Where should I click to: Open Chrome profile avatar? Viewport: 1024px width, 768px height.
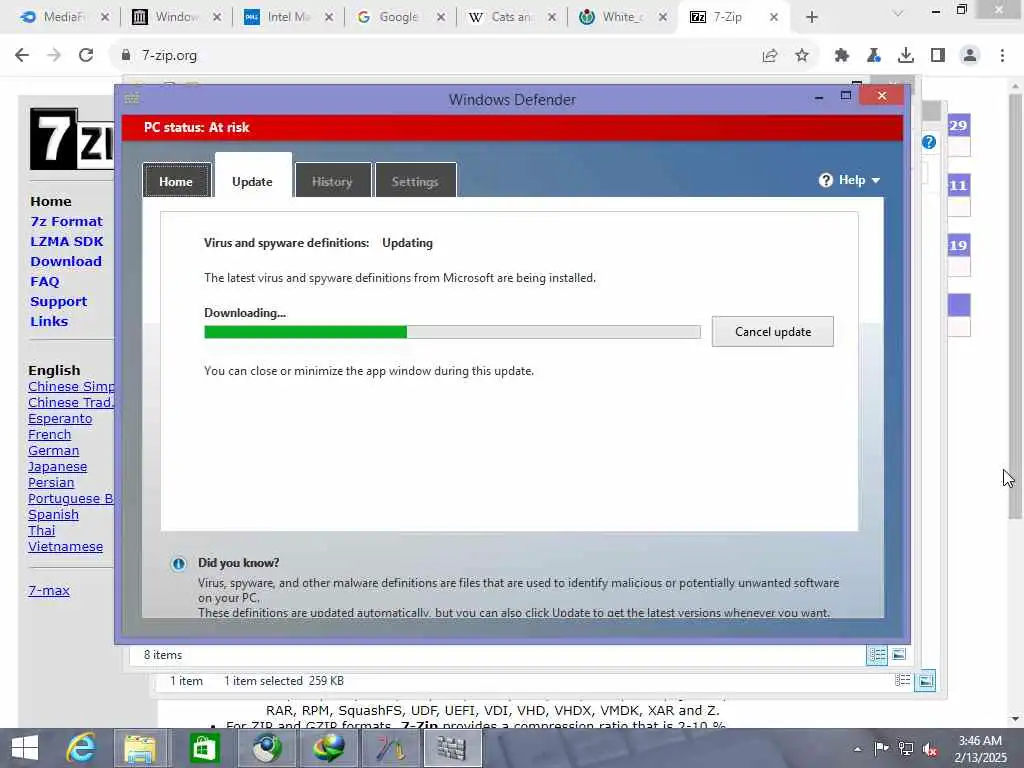coord(970,56)
